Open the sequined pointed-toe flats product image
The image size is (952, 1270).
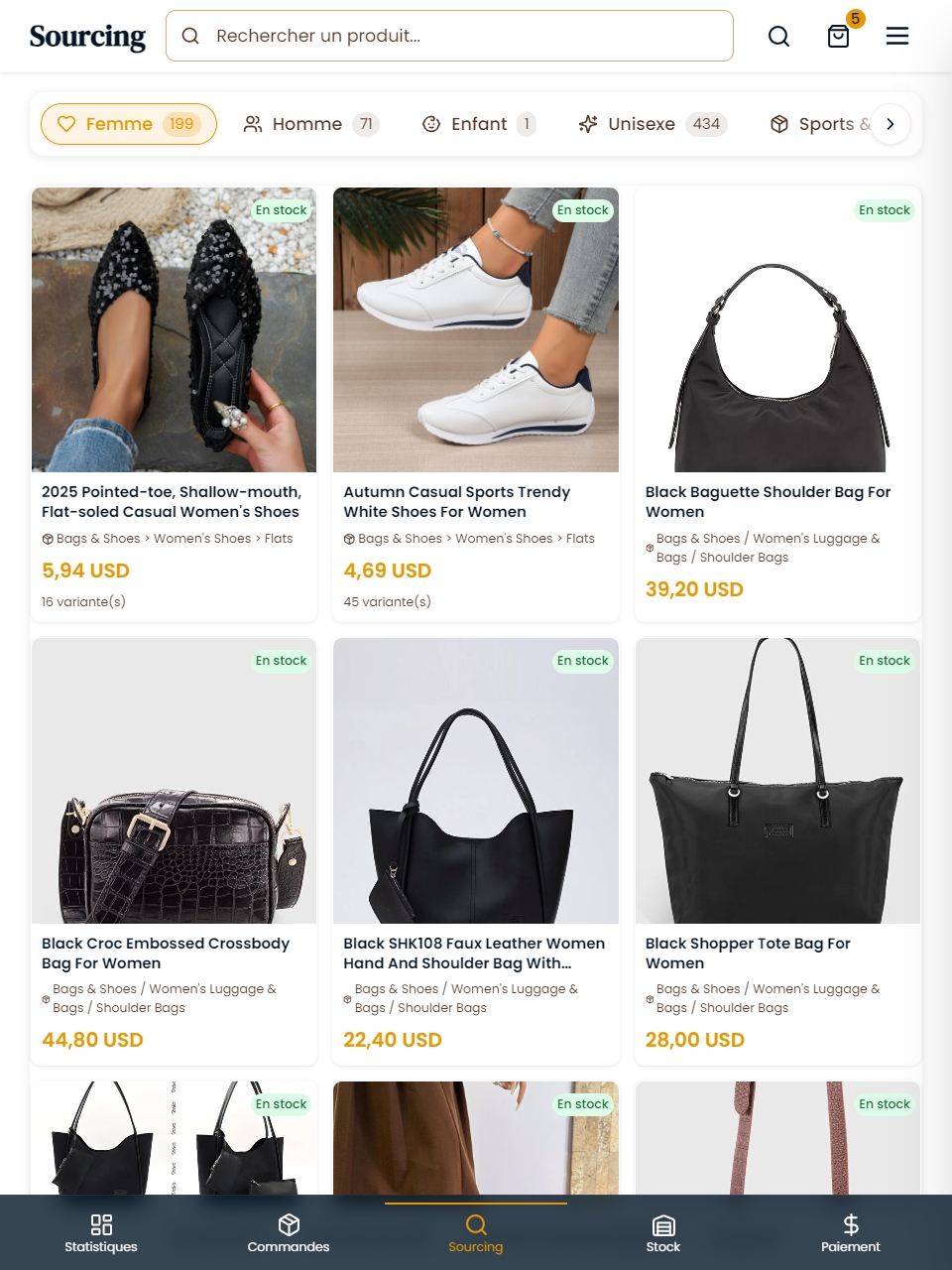[x=175, y=329]
